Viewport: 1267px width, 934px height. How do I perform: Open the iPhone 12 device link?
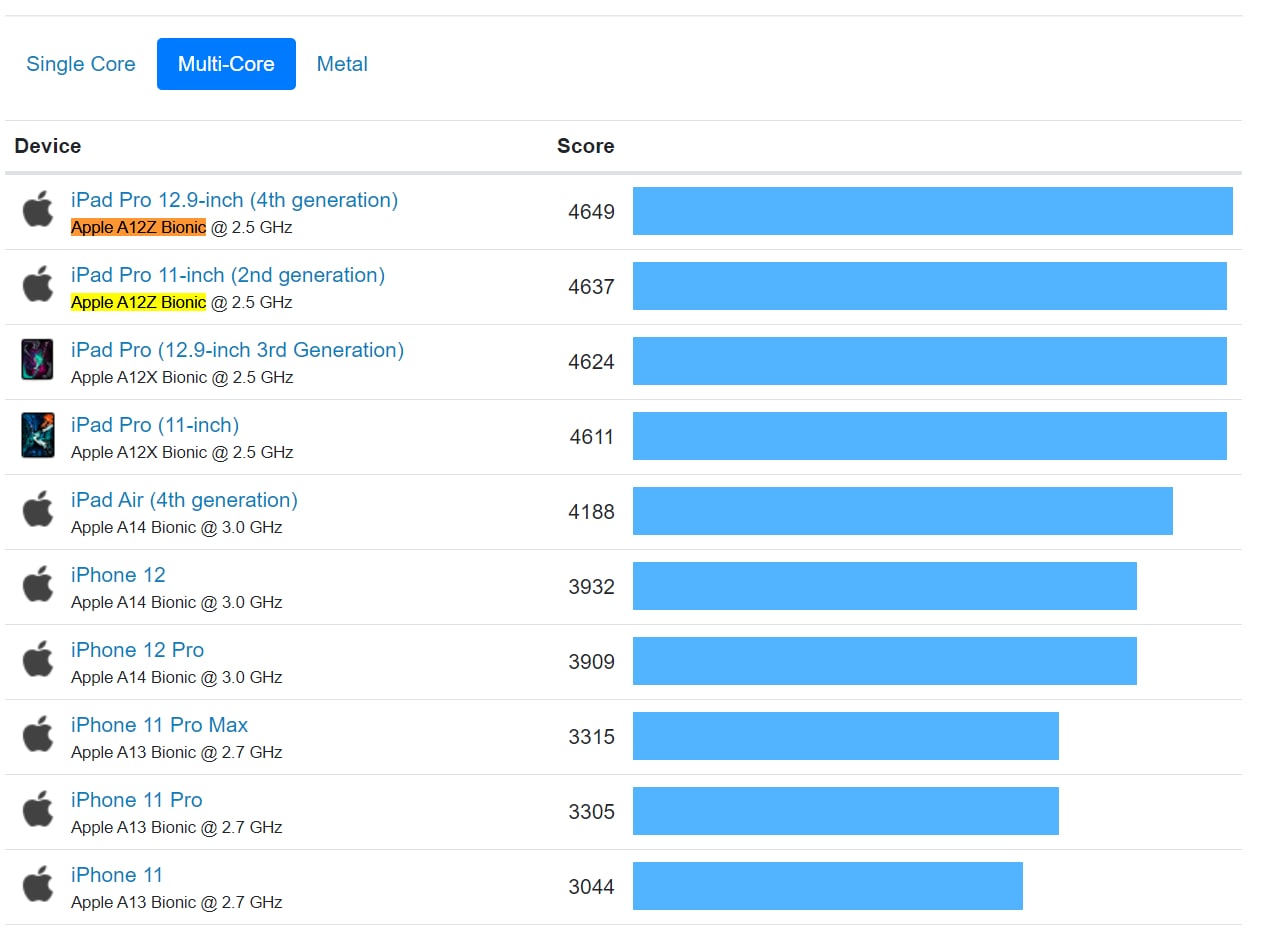[118, 575]
